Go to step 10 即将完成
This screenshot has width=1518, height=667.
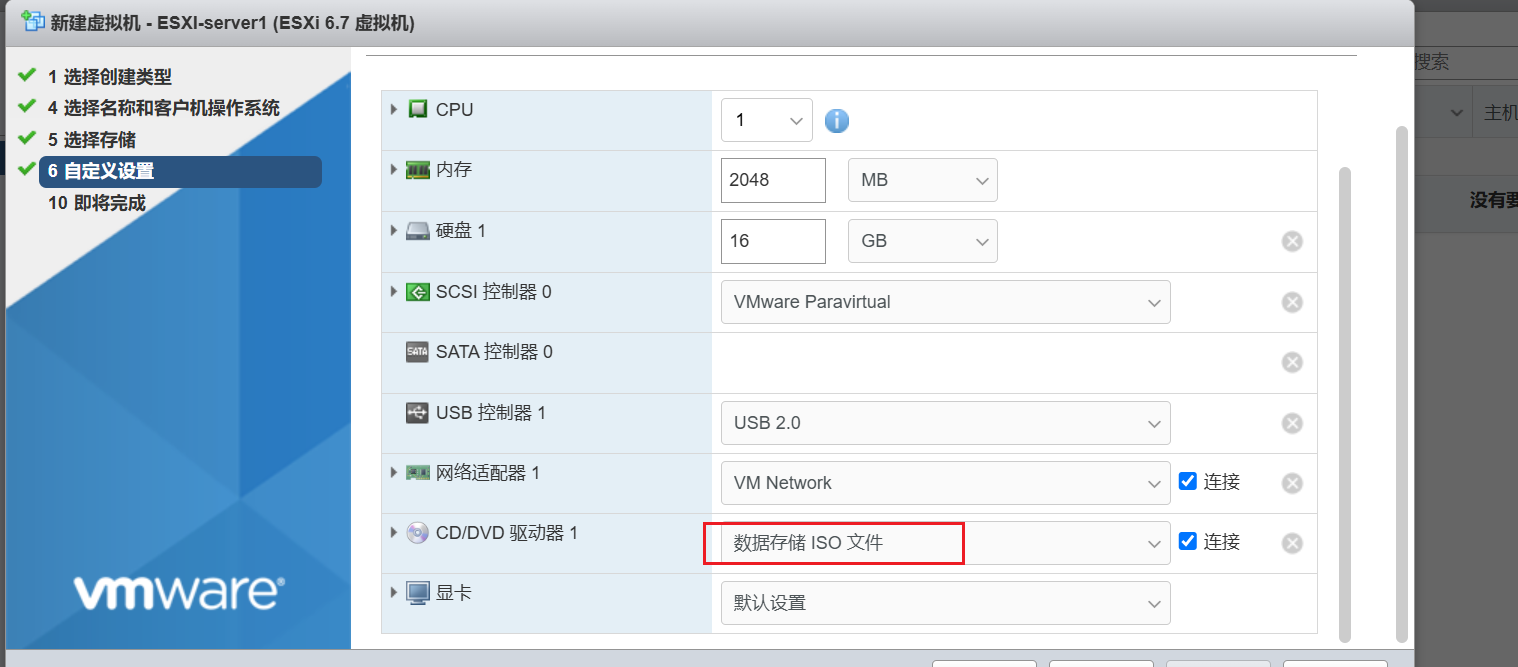(x=97, y=203)
